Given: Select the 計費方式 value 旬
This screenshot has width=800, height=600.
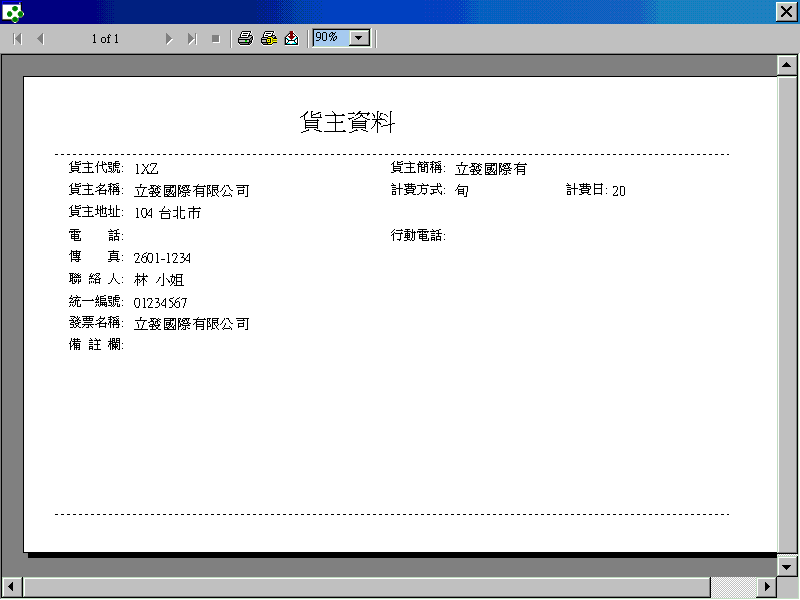Looking at the screenshot, I should [462, 191].
